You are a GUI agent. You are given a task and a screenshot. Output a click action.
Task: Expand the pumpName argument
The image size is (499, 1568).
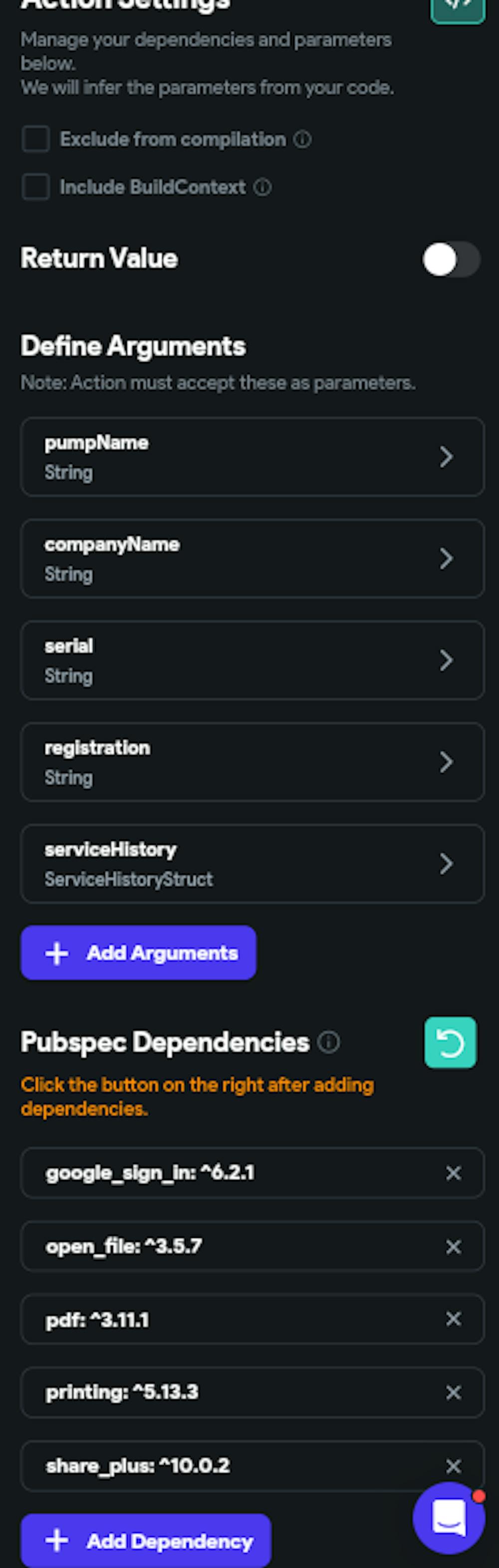(446, 457)
